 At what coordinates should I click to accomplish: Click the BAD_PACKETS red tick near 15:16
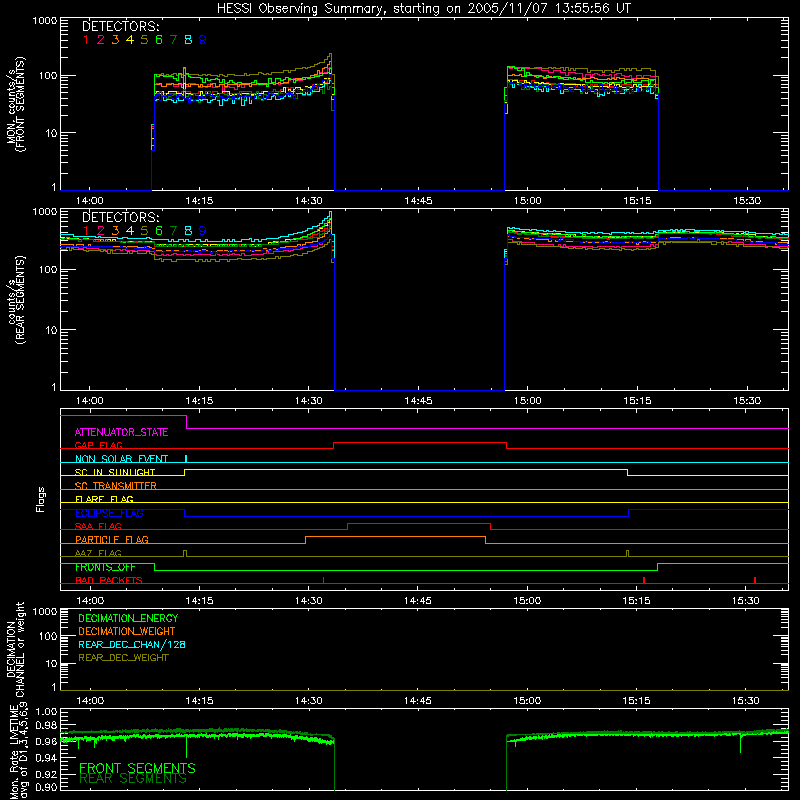(644, 580)
